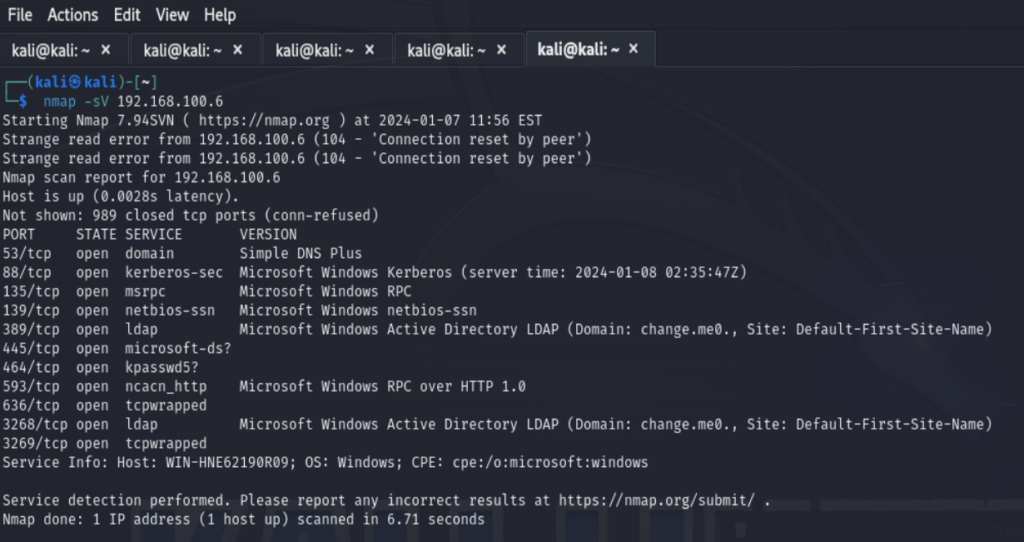This screenshot has height=542, width=1024.
Task: Switch to the fourth kali@kali terminal tab
Action: coord(447,50)
